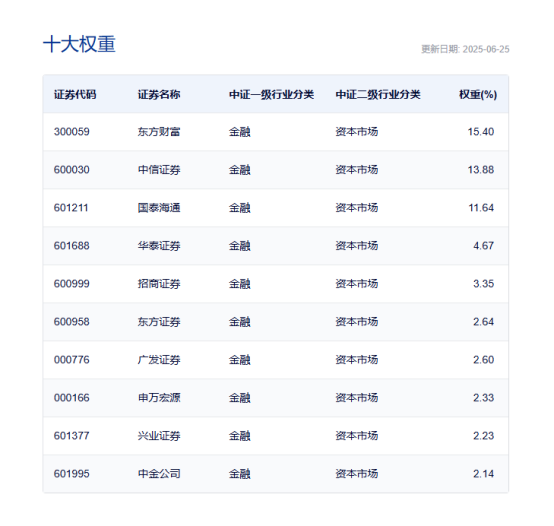The image size is (554, 526).
Task: Click the 3.35 weight value
Action: coord(483,284)
